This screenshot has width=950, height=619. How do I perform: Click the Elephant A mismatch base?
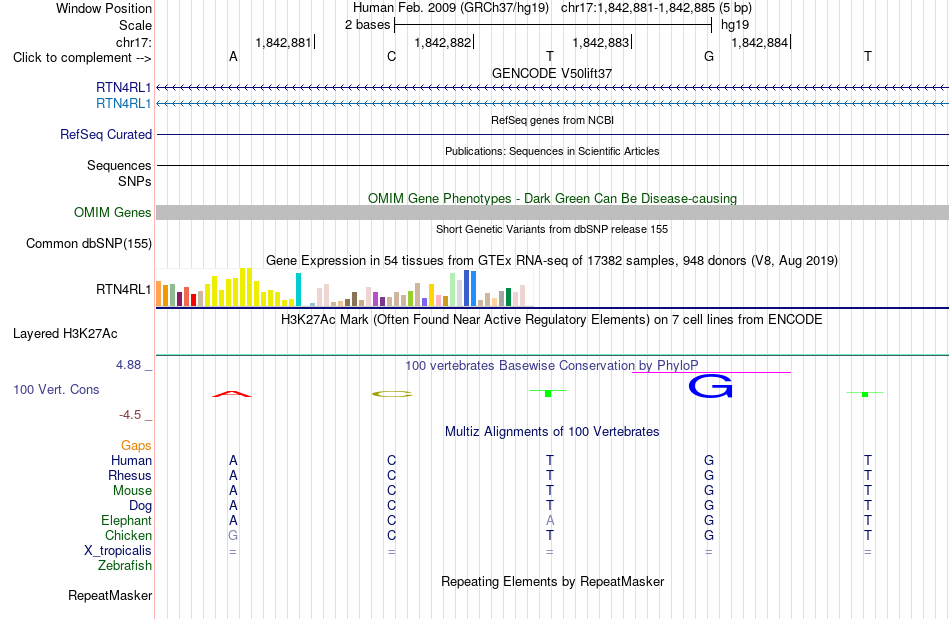tap(550, 520)
